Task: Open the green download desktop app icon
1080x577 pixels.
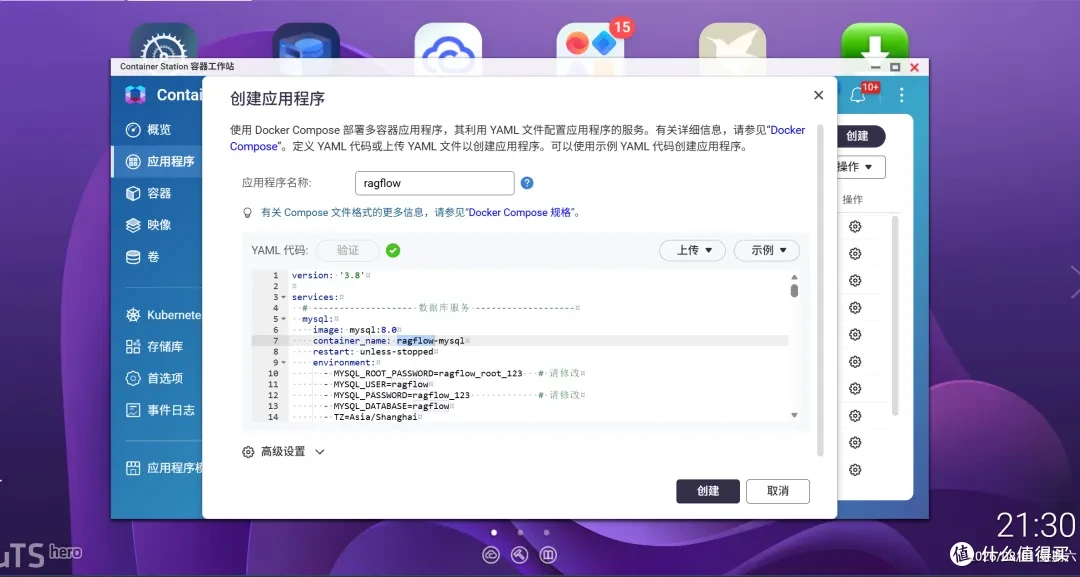Action: pyautogui.click(x=875, y=41)
